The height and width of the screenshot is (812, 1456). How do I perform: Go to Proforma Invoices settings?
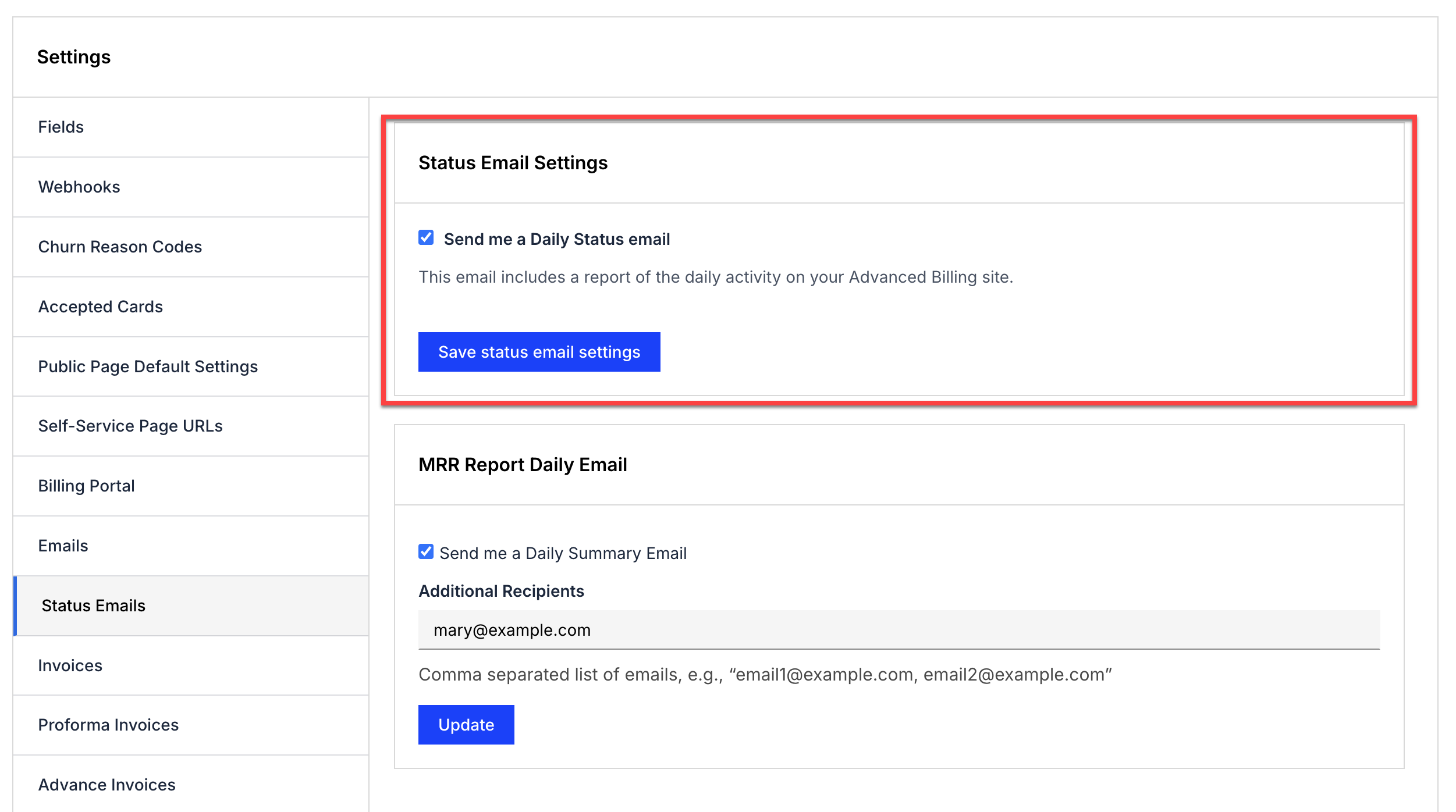191,725
